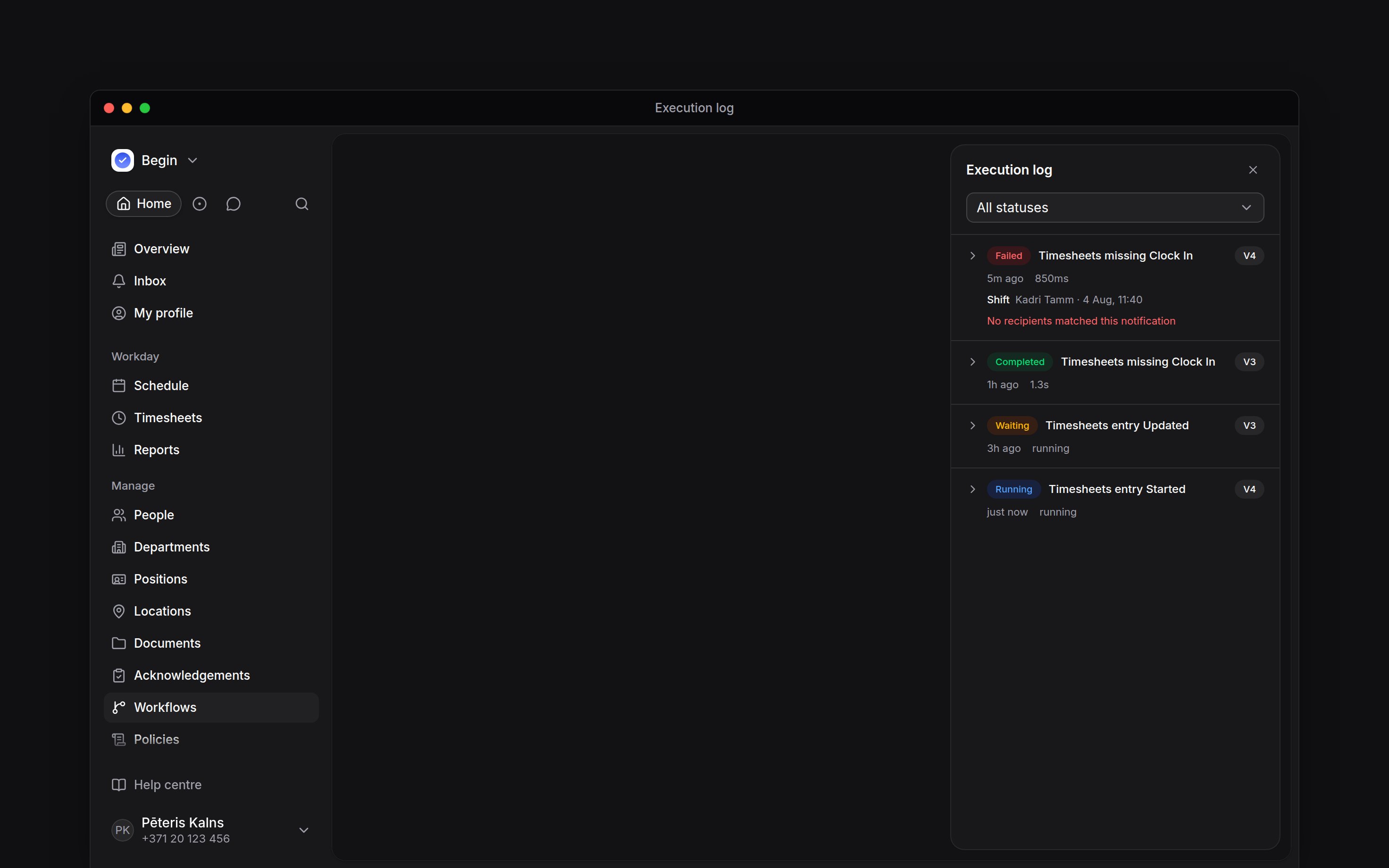Select the highlighted Workflows item
This screenshot has height=868, width=1389.
click(x=211, y=708)
